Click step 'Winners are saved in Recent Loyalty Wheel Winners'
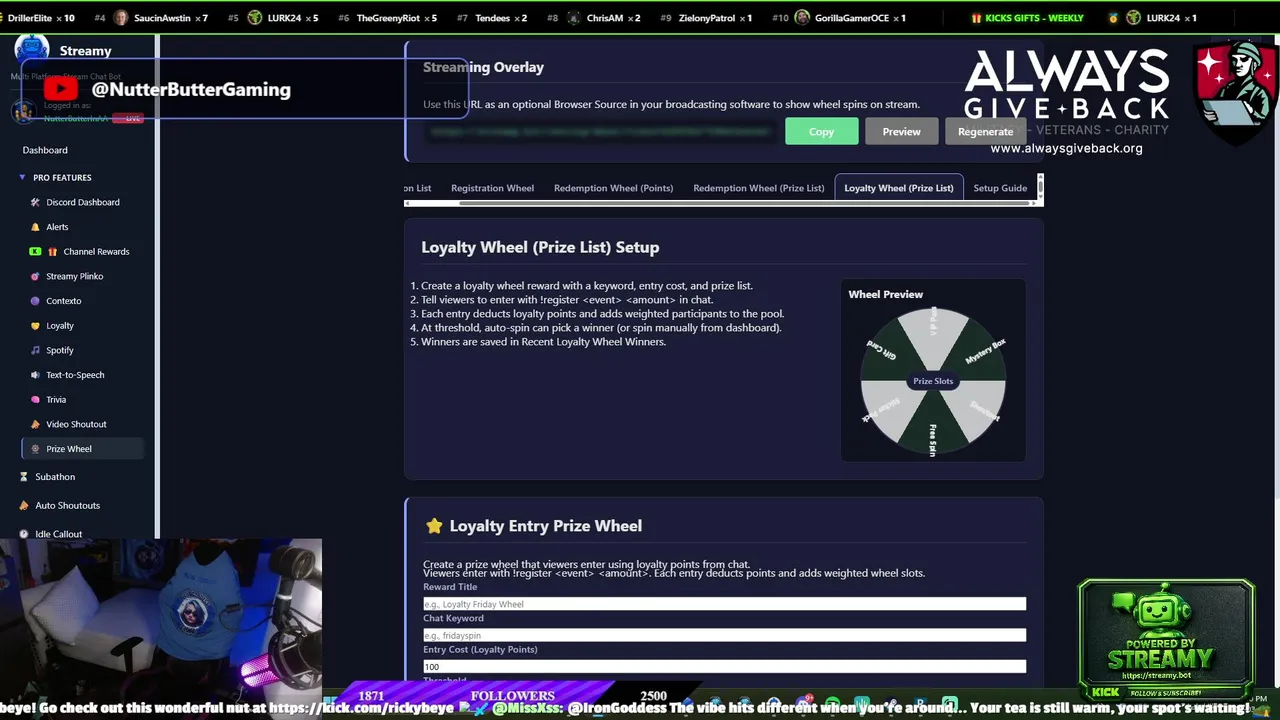The image size is (1280, 720). coord(543,342)
